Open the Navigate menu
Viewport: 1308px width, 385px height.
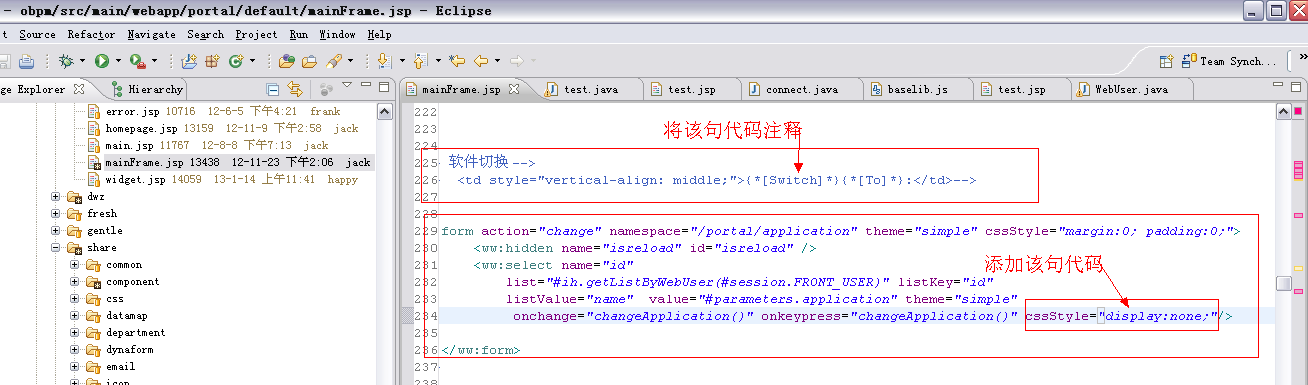click(x=152, y=34)
